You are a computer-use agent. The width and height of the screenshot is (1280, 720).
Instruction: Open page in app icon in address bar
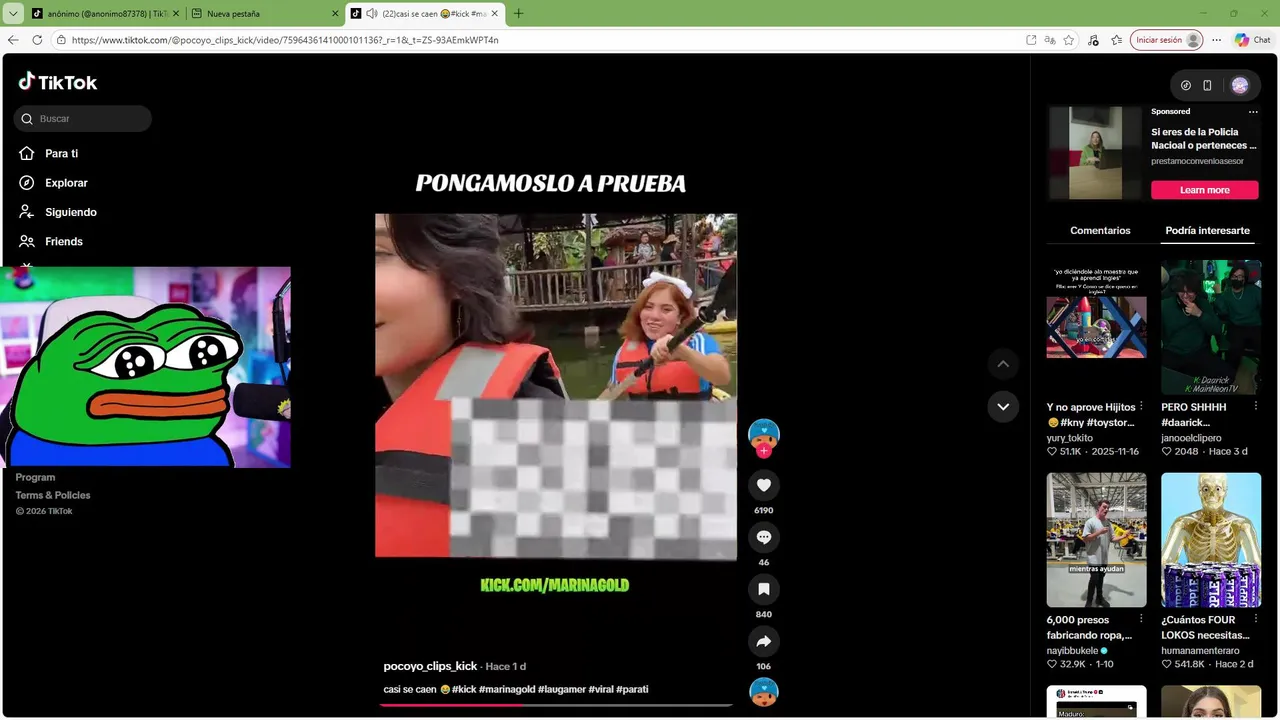[x=1031, y=40]
